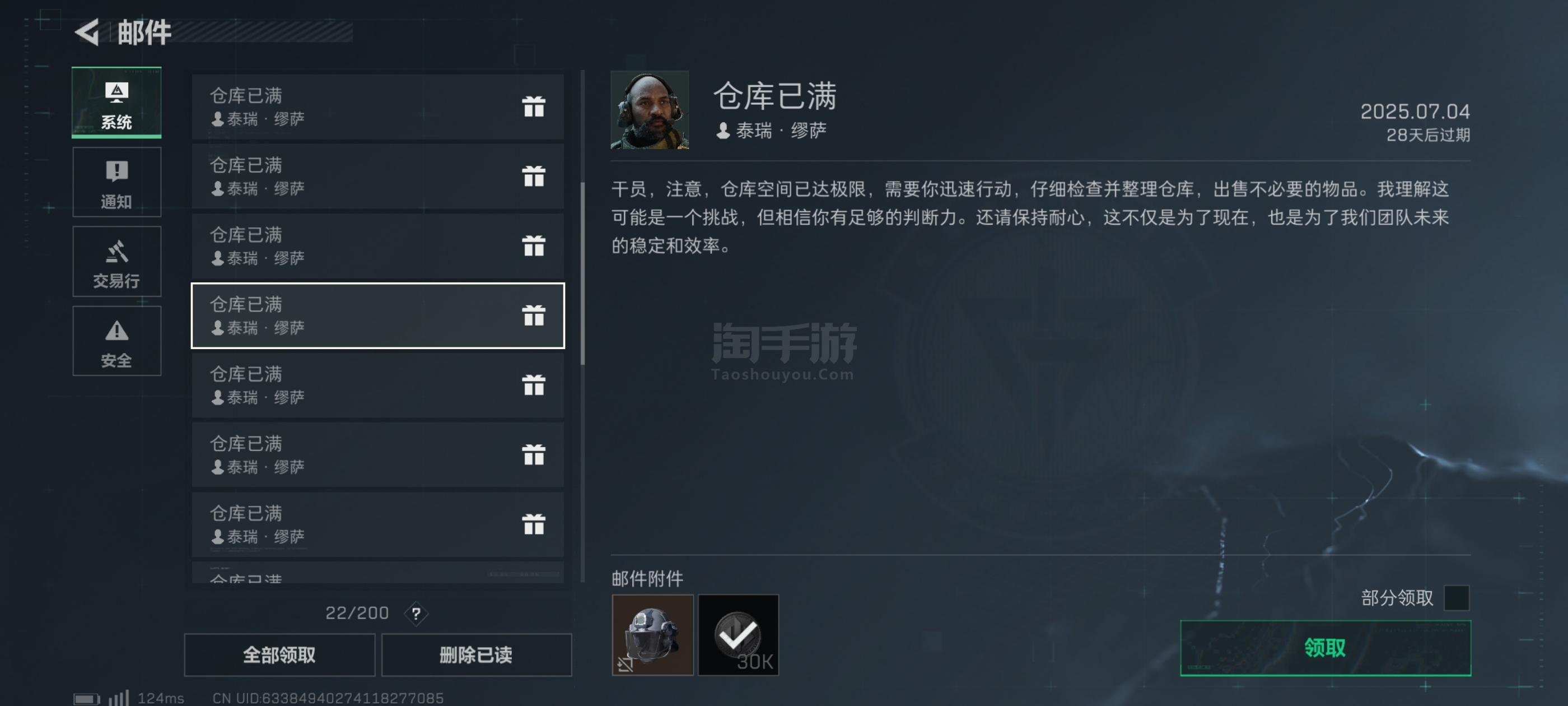Click the sender portrait of 泰瑞·缪萨
The image size is (1568, 706).
[x=650, y=110]
